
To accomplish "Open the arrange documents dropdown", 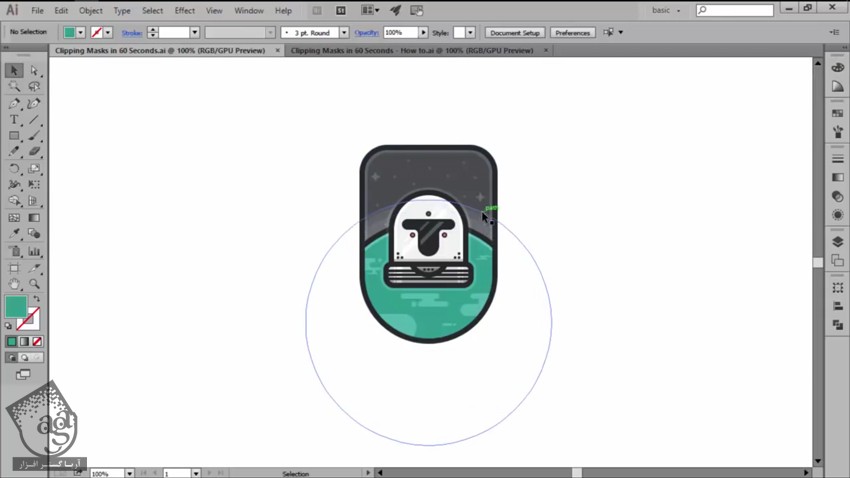I will click(370, 10).
